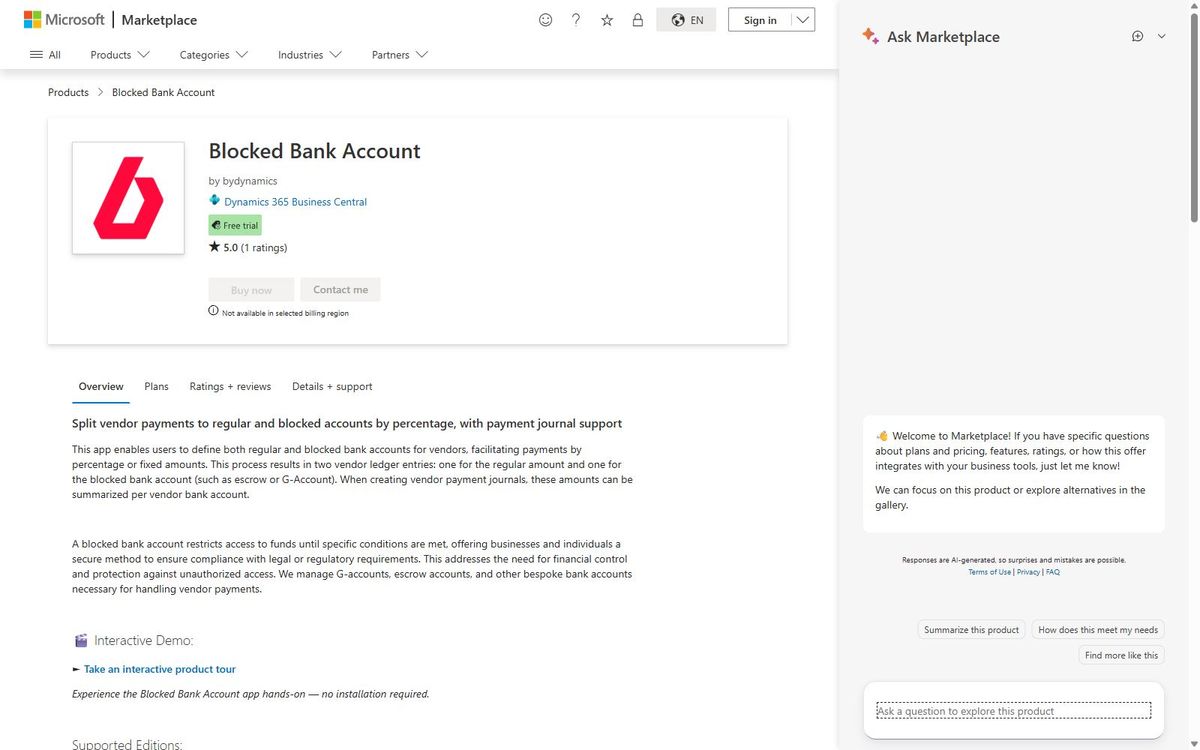This screenshot has width=1200, height=750.
Task: Click the Marketplace header title
Action: [159, 20]
